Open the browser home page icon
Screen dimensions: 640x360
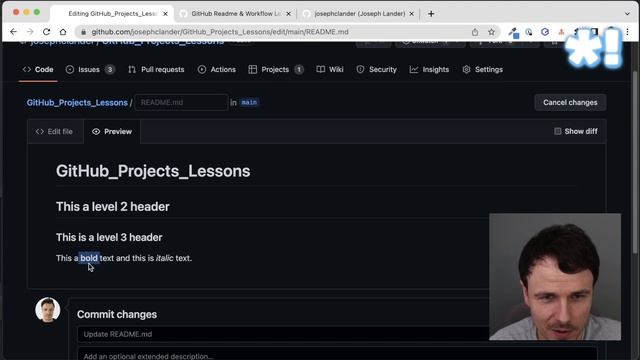click(63, 32)
